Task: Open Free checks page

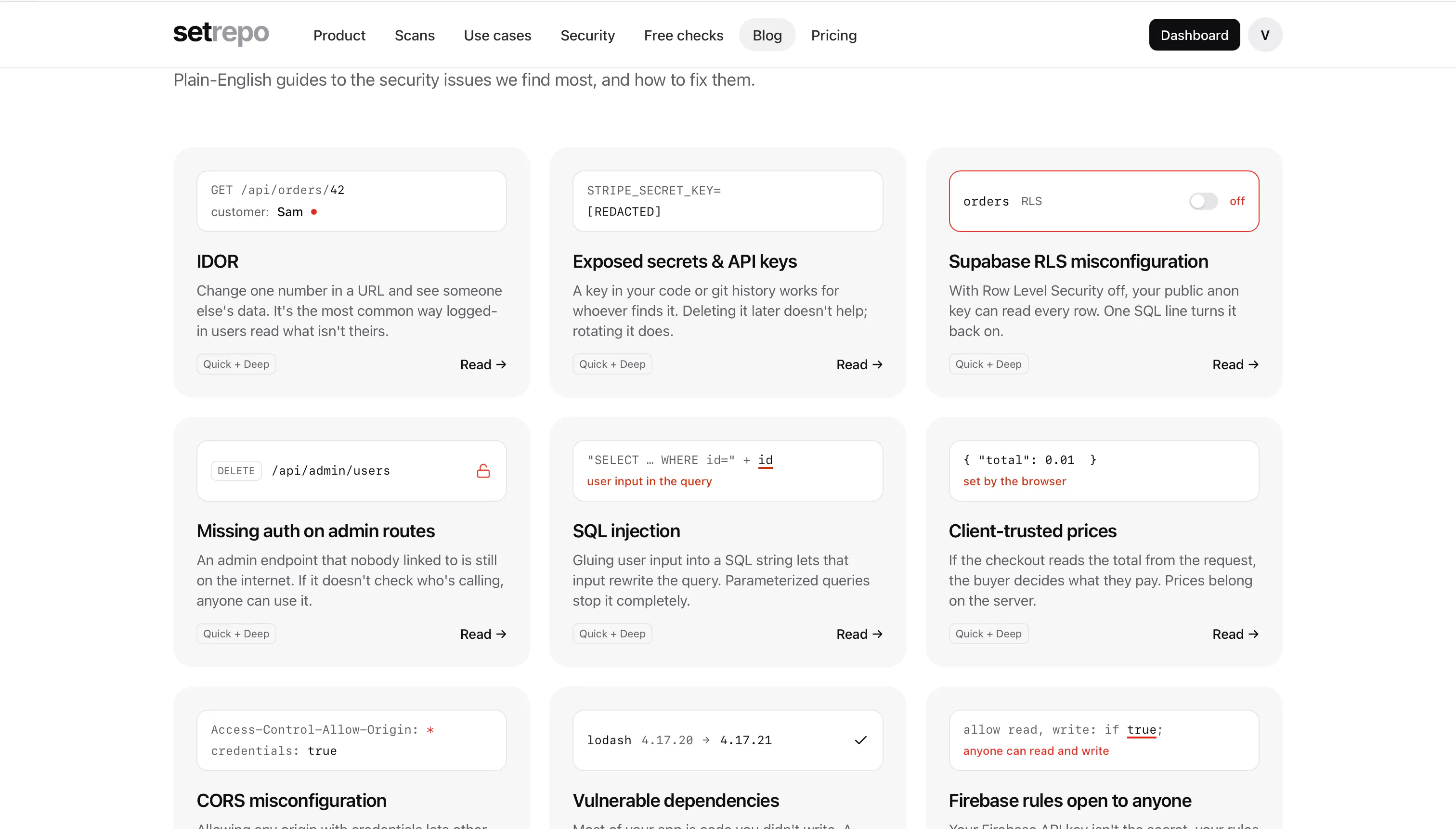Action: [x=683, y=35]
